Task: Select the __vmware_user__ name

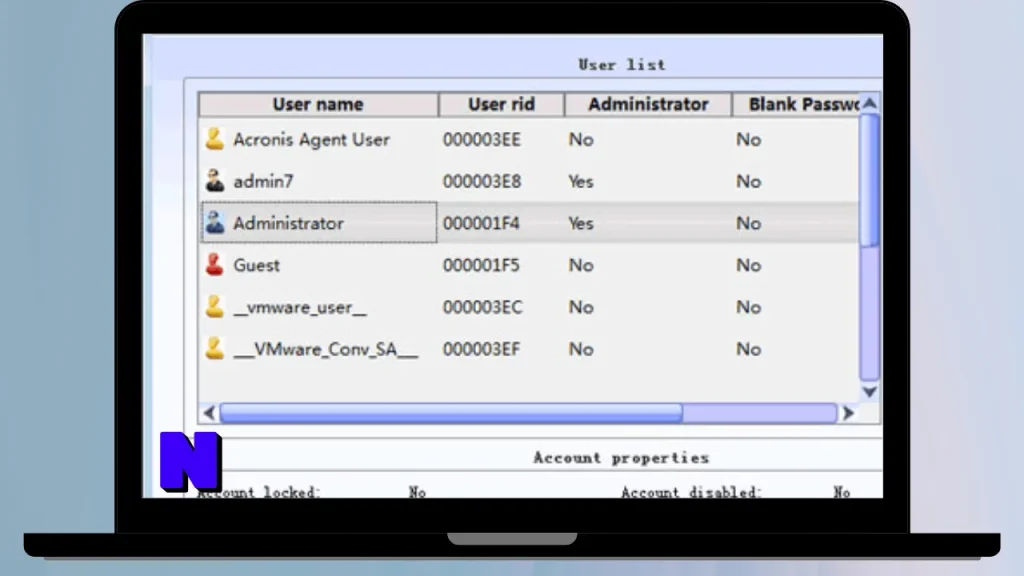Action: coord(300,307)
